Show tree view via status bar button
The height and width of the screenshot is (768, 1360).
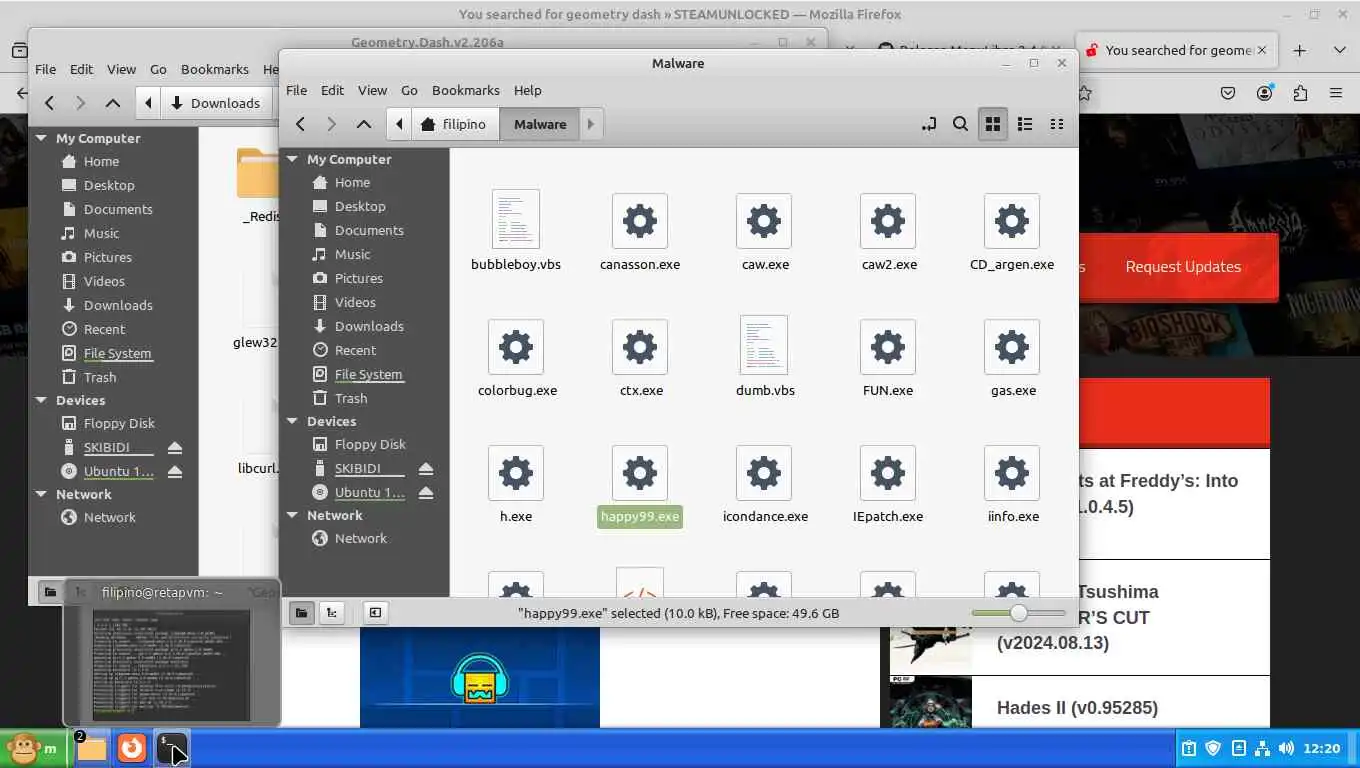331,613
